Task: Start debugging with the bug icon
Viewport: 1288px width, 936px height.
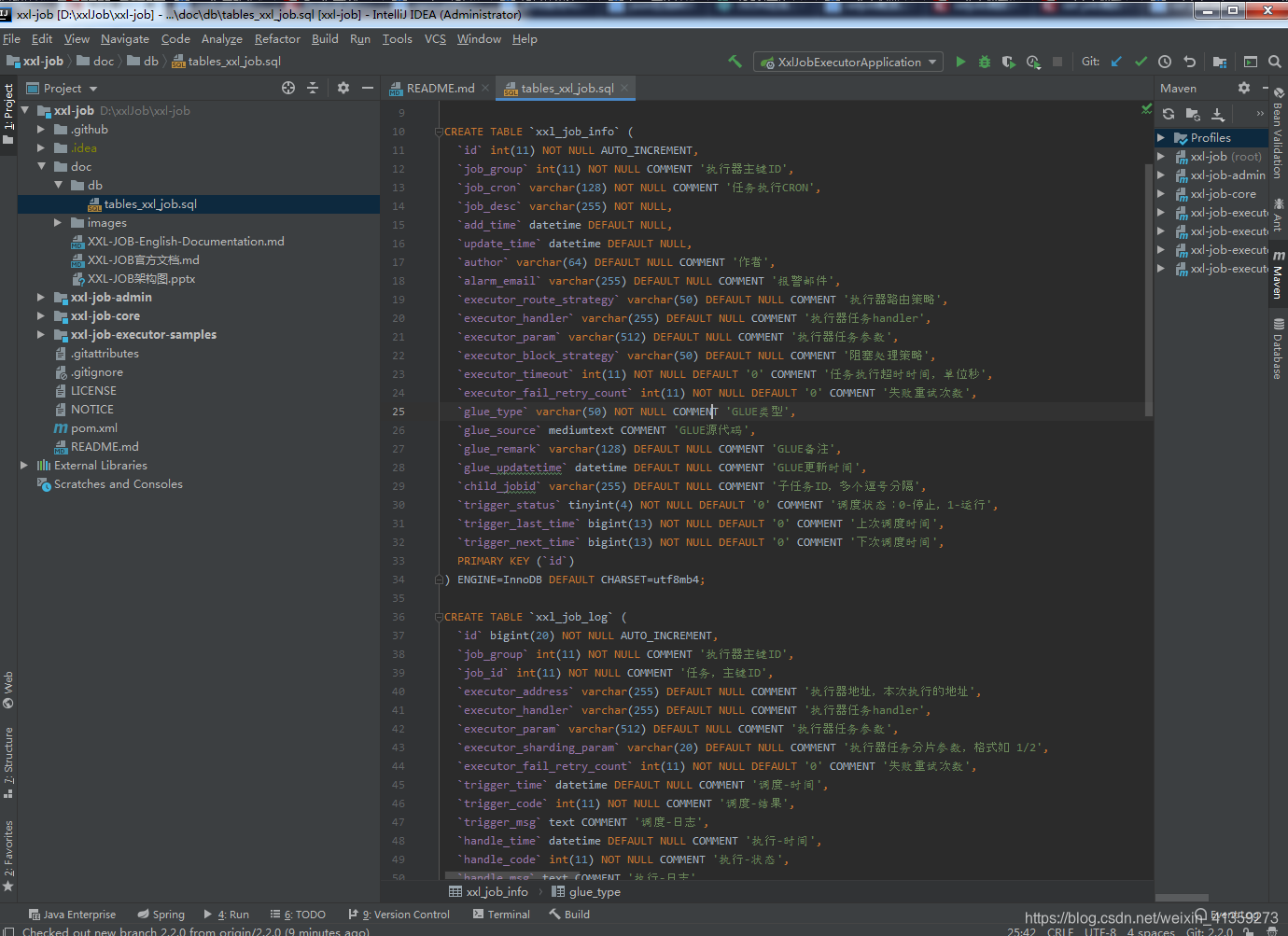Action: click(985, 62)
